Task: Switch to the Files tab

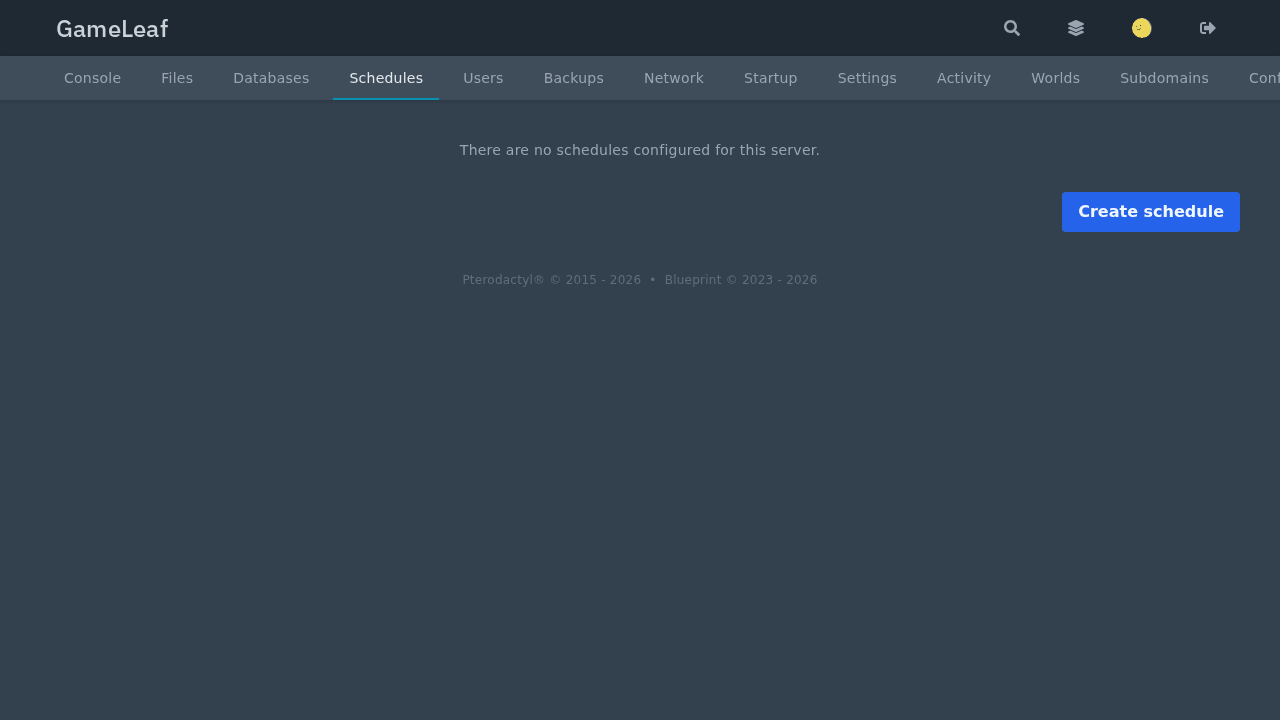Action: click(177, 78)
